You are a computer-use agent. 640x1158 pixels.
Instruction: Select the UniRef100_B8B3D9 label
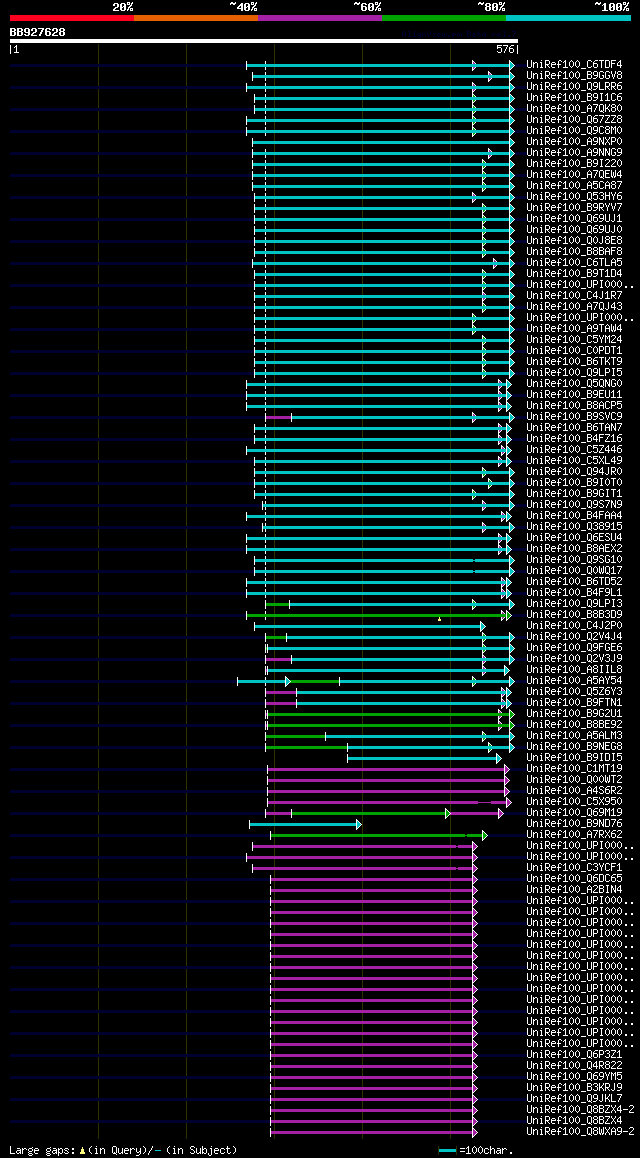(x=574, y=614)
